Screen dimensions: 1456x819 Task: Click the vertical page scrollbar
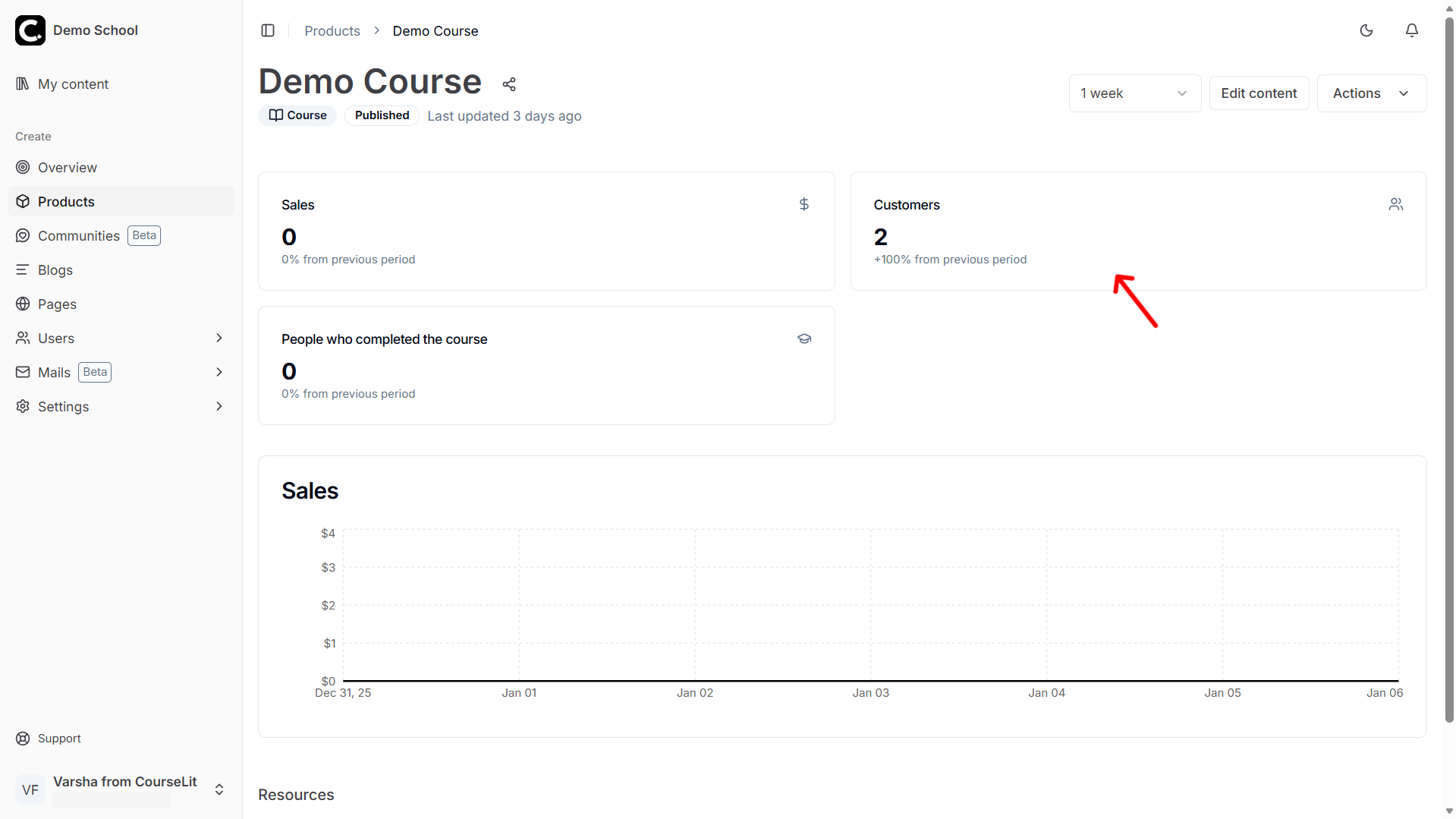click(1449, 380)
